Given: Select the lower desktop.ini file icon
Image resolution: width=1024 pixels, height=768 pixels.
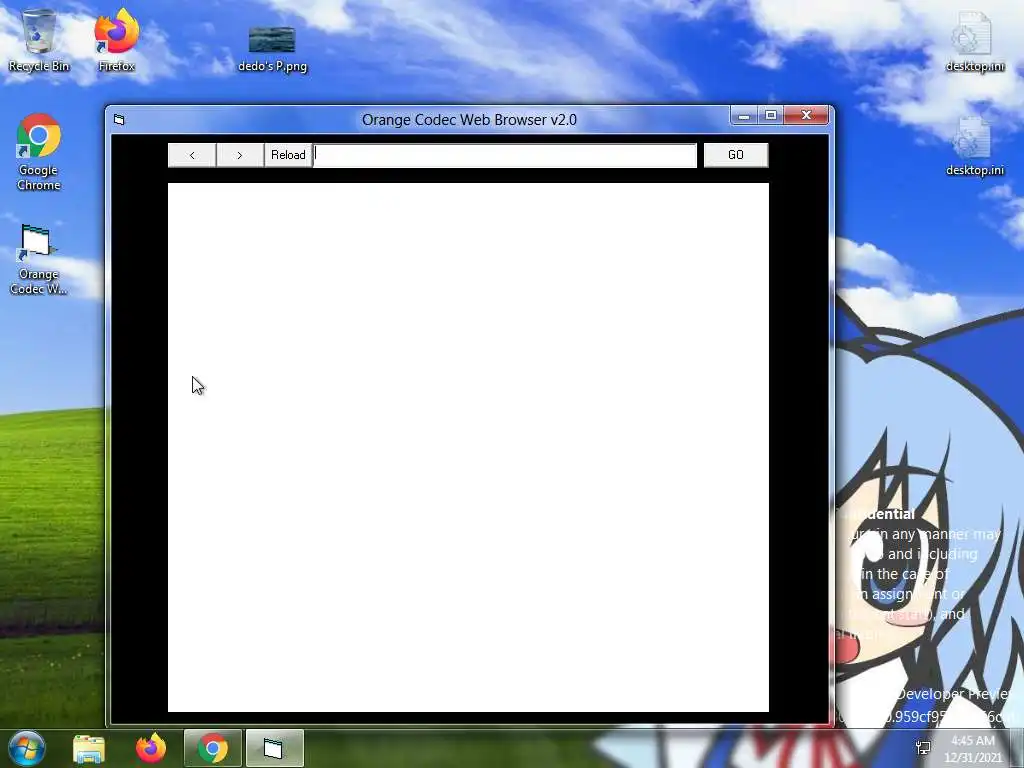Looking at the screenshot, I should pyautogui.click(x=974, y=146).
